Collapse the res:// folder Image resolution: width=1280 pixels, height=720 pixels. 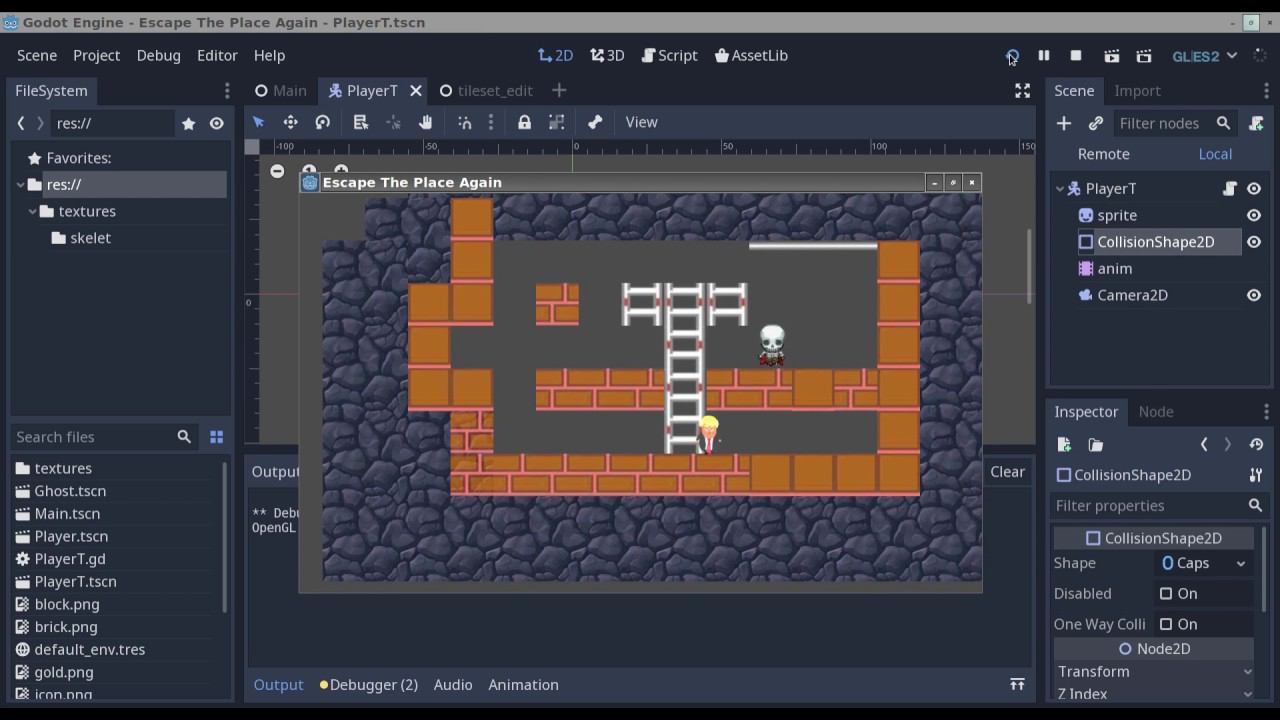[20, 185]
